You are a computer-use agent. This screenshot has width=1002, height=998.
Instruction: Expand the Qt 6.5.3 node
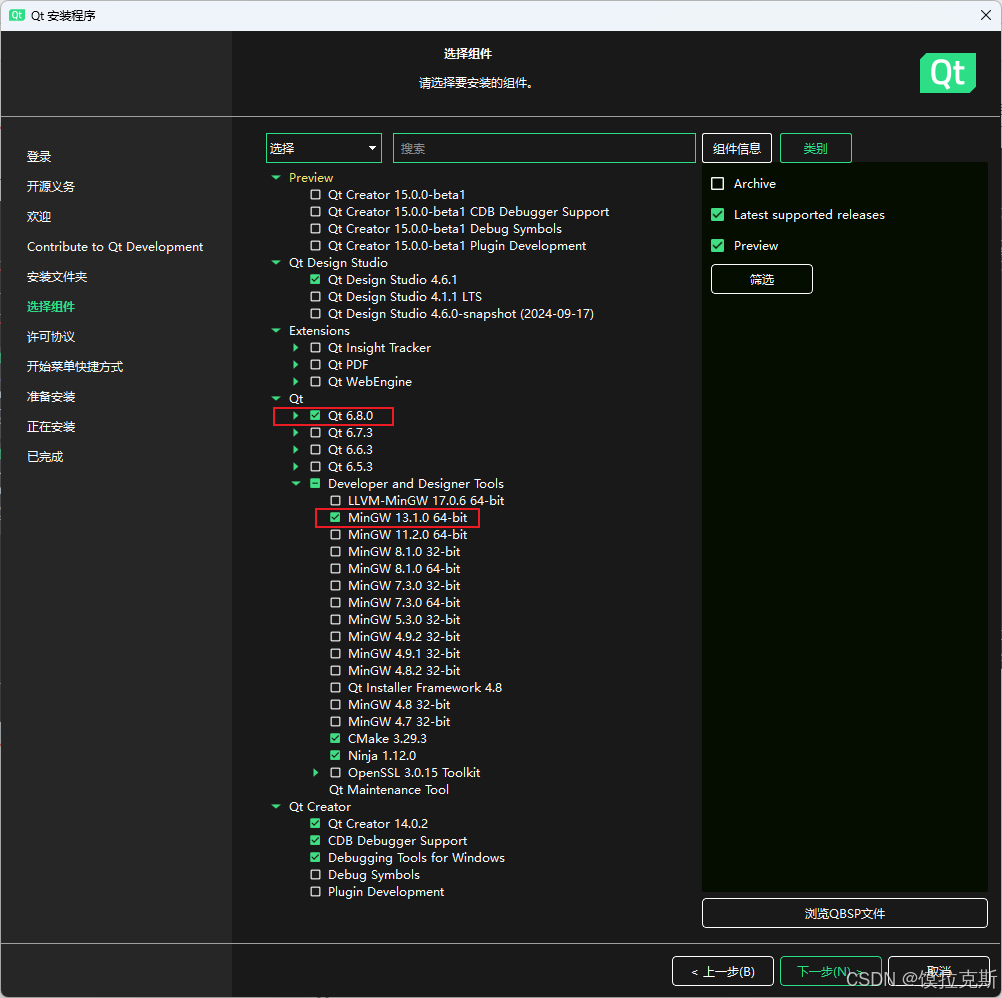[x=296, y=466]
